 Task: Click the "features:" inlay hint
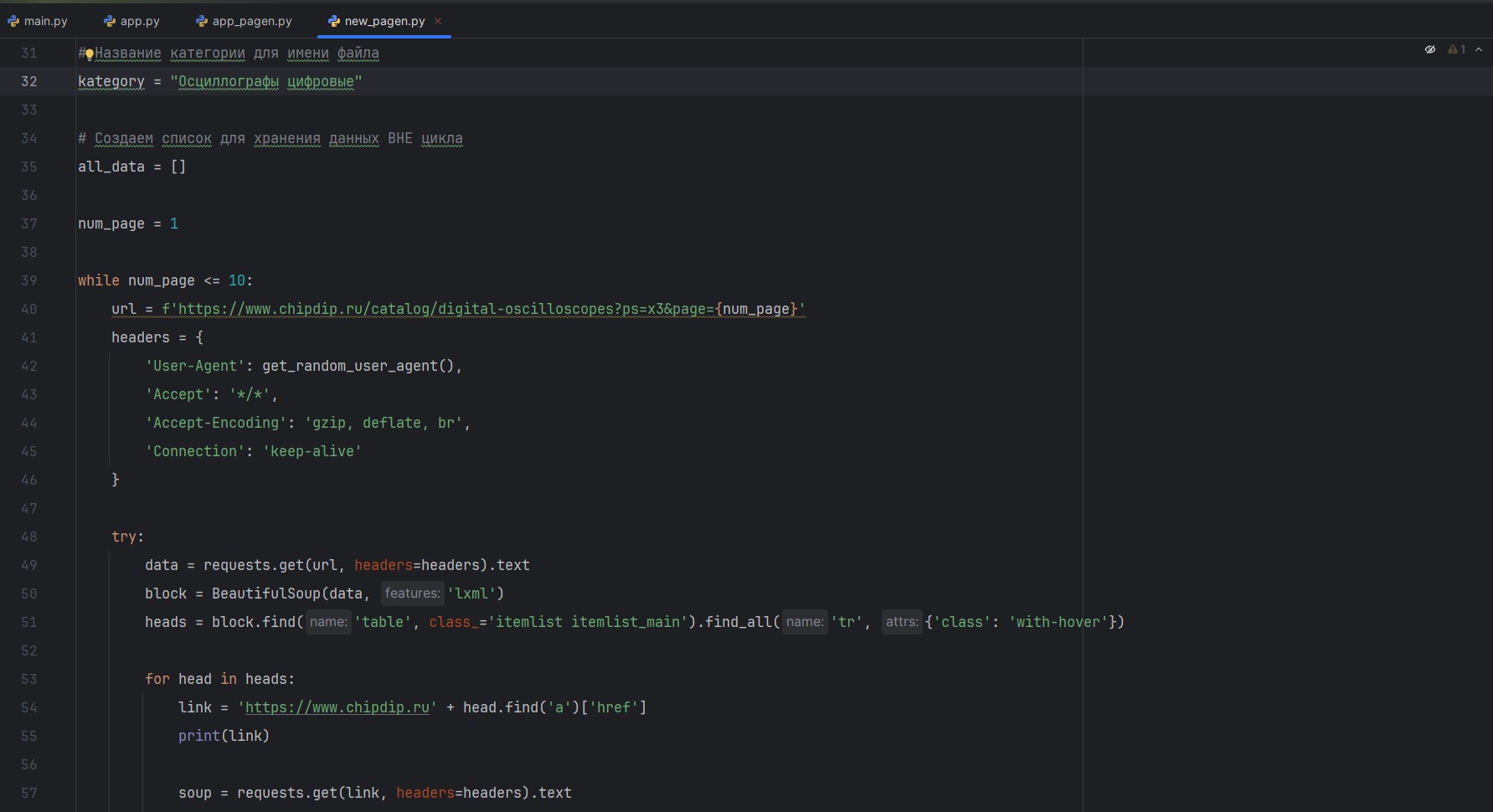coord(412,594)
